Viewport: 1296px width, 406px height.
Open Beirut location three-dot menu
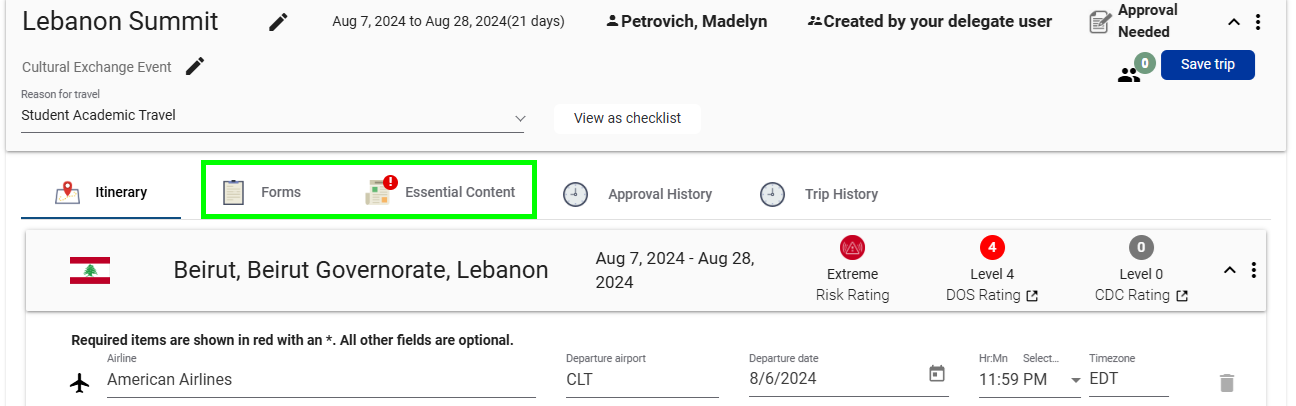pyautogui.click(x=1254, y=270)
